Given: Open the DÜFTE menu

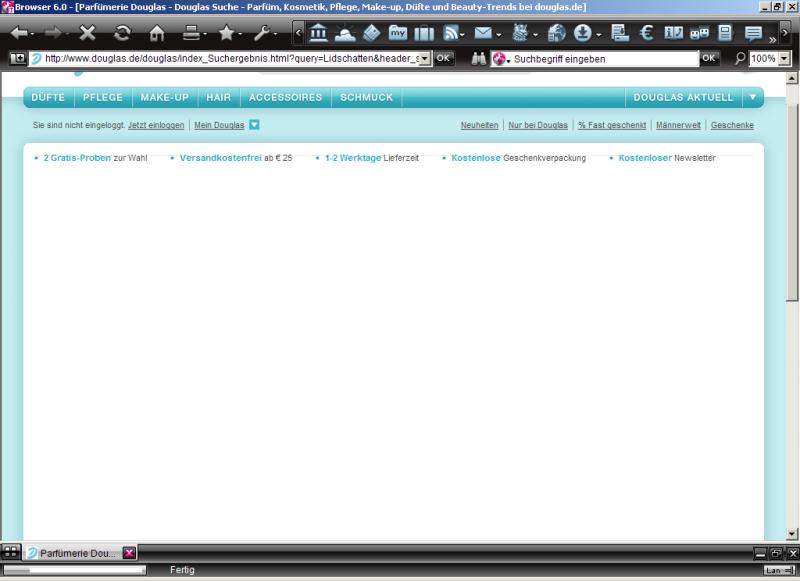Looking at the screenshot, I should pos(48,97).
